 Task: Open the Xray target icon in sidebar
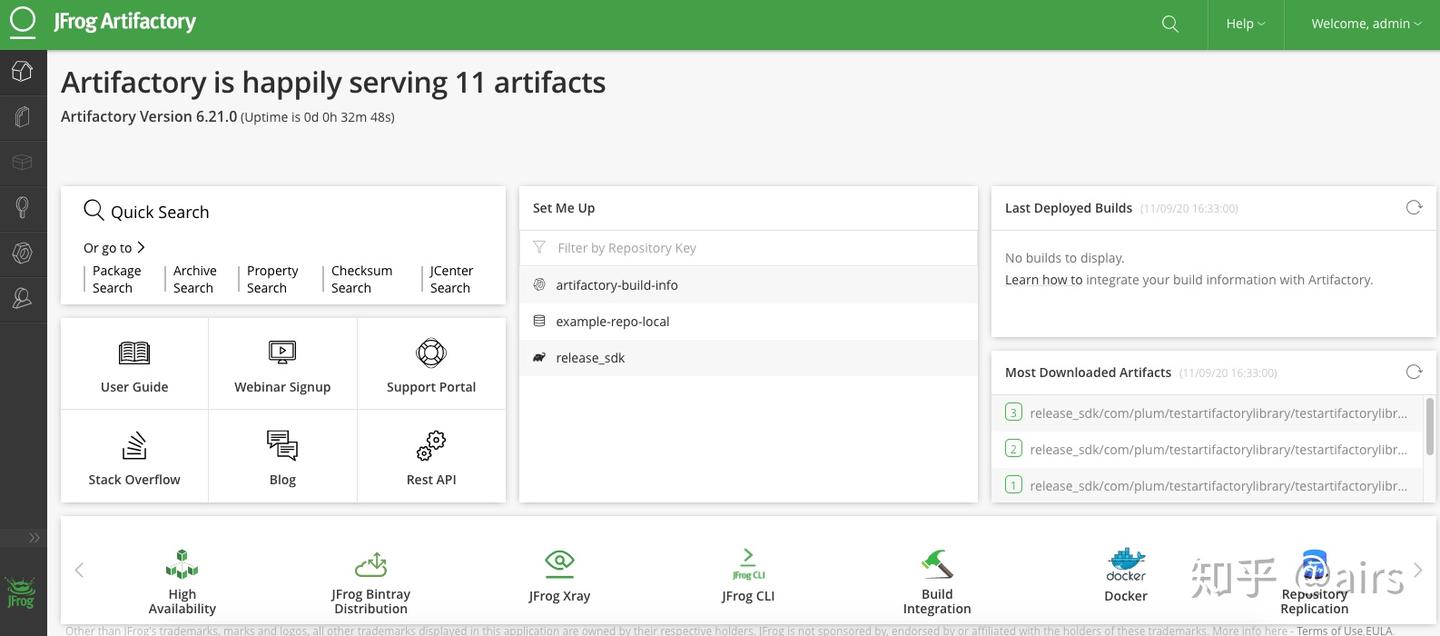pos(22,253)
